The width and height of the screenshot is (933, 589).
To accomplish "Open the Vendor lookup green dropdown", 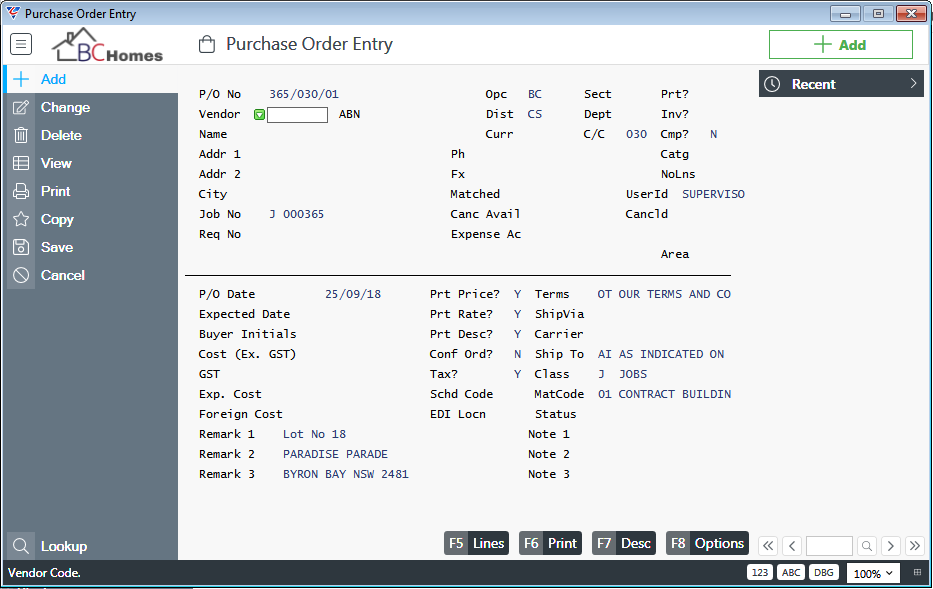I will 259,115.
